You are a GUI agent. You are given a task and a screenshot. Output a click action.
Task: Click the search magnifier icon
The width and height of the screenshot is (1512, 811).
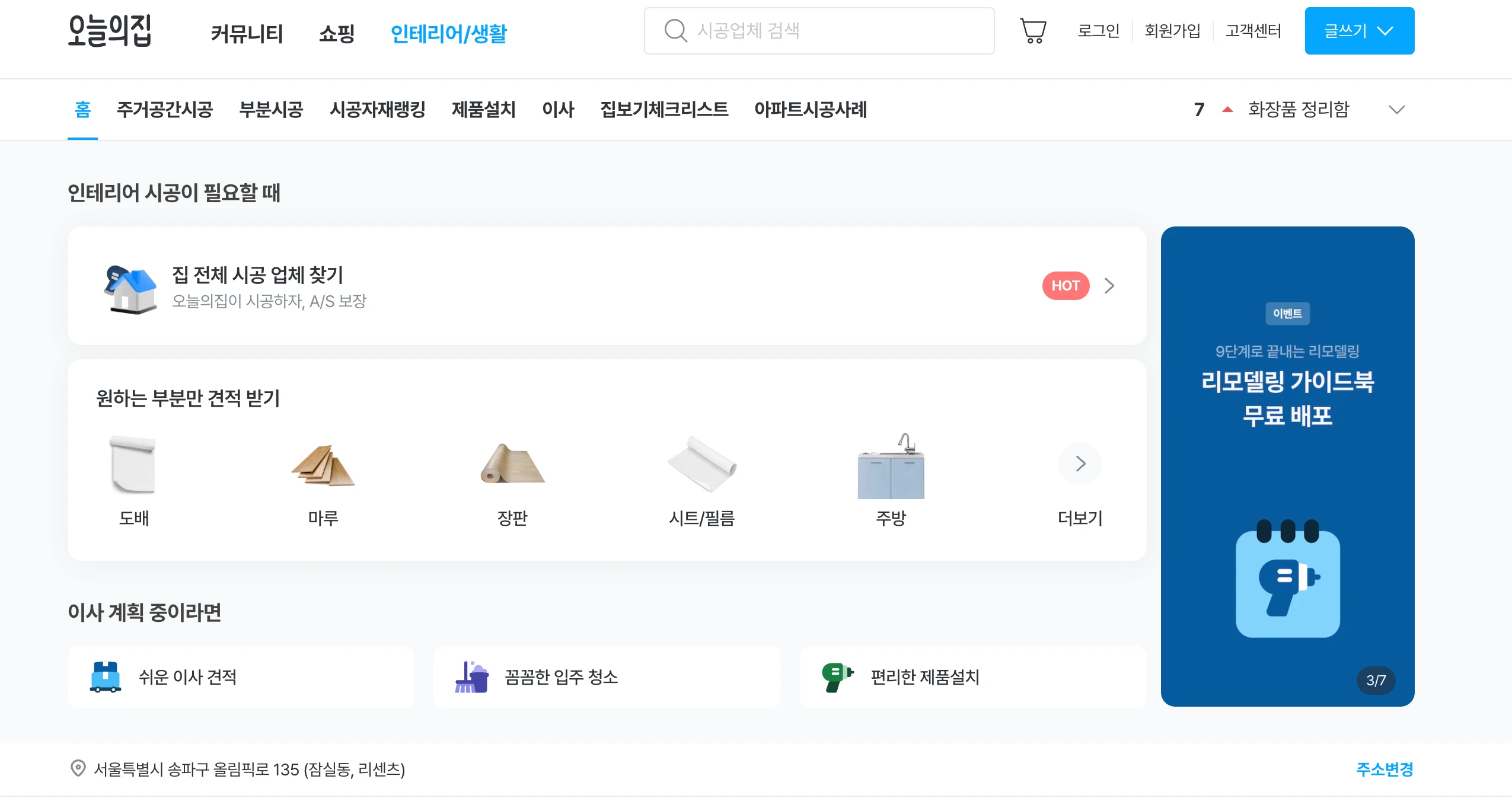point(675,31)
